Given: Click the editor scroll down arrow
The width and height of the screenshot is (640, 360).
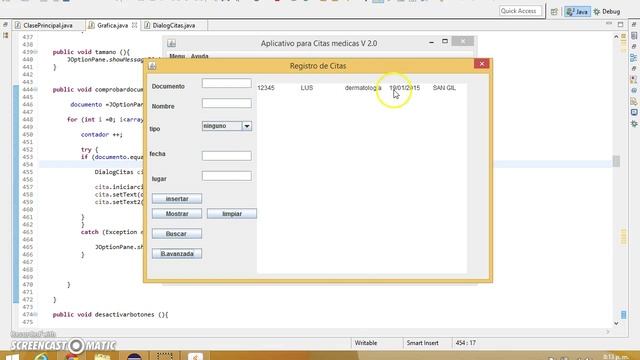Looking at the screenshot, I should 616,323.
